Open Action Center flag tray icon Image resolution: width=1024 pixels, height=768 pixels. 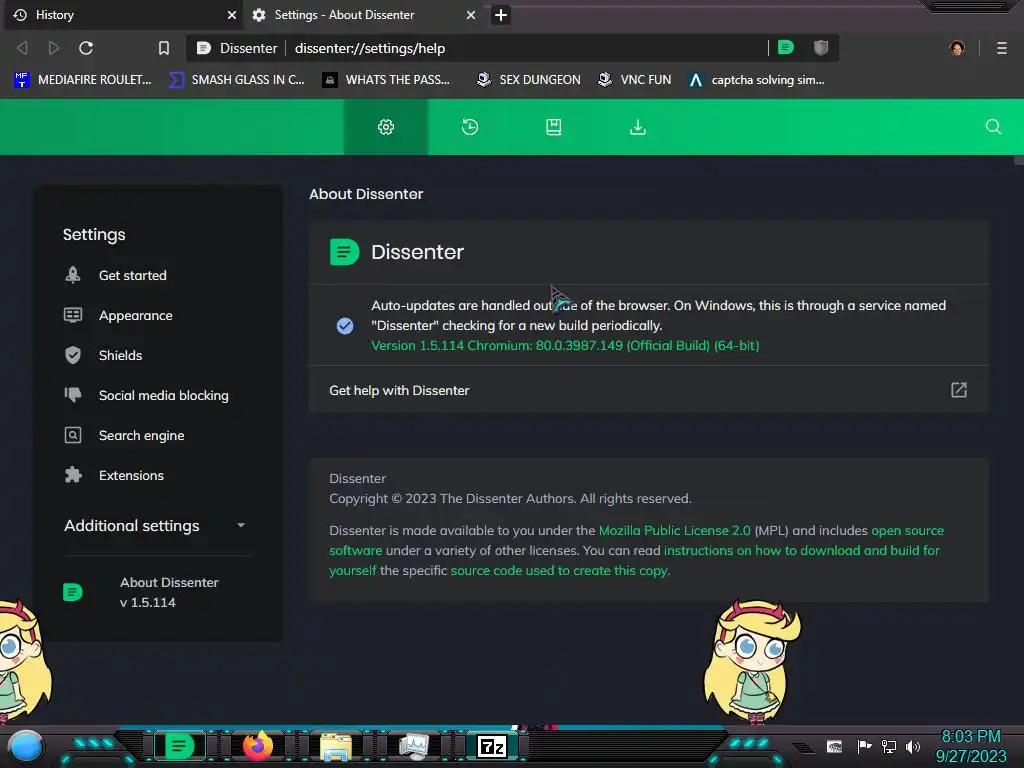pyautogui.click(x=864, y=746)
